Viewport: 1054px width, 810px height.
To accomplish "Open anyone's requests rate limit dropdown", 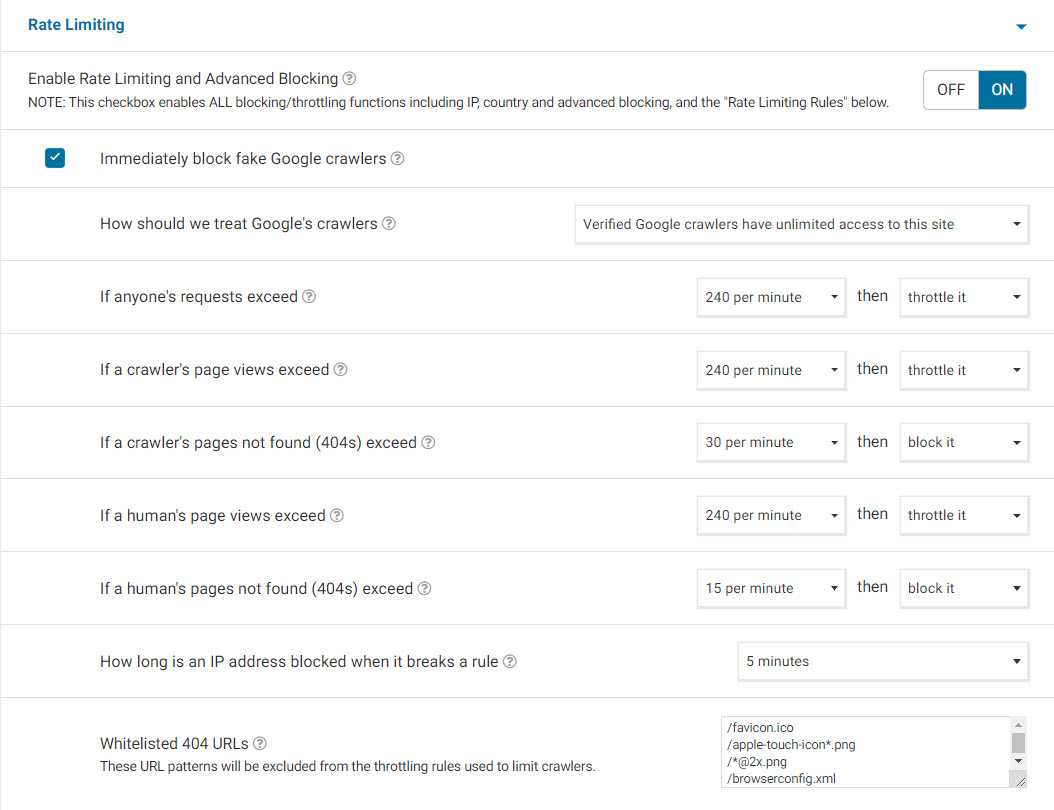I will pos(771,297).
